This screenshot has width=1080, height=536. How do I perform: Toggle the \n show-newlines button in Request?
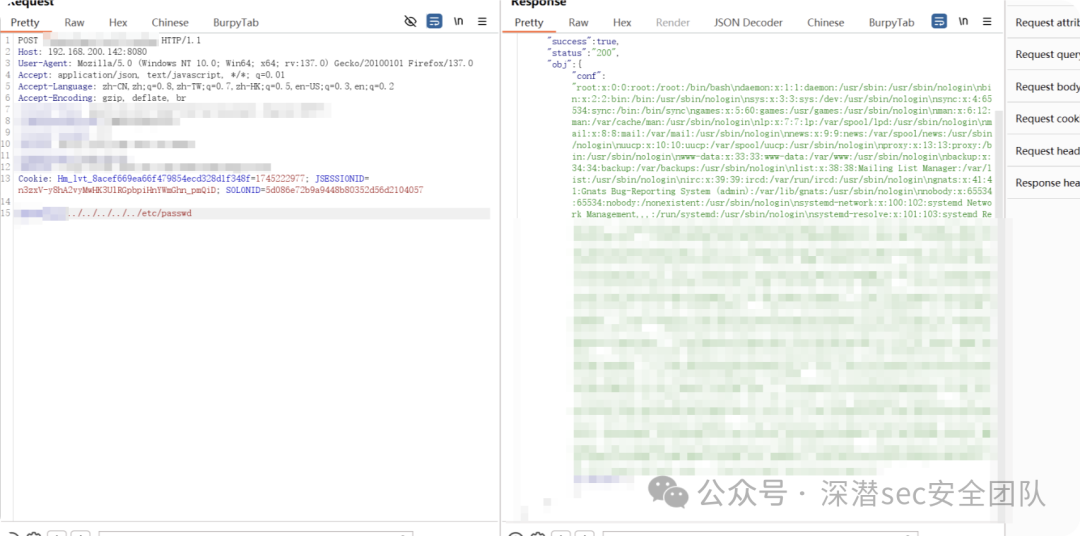point(458,21)
